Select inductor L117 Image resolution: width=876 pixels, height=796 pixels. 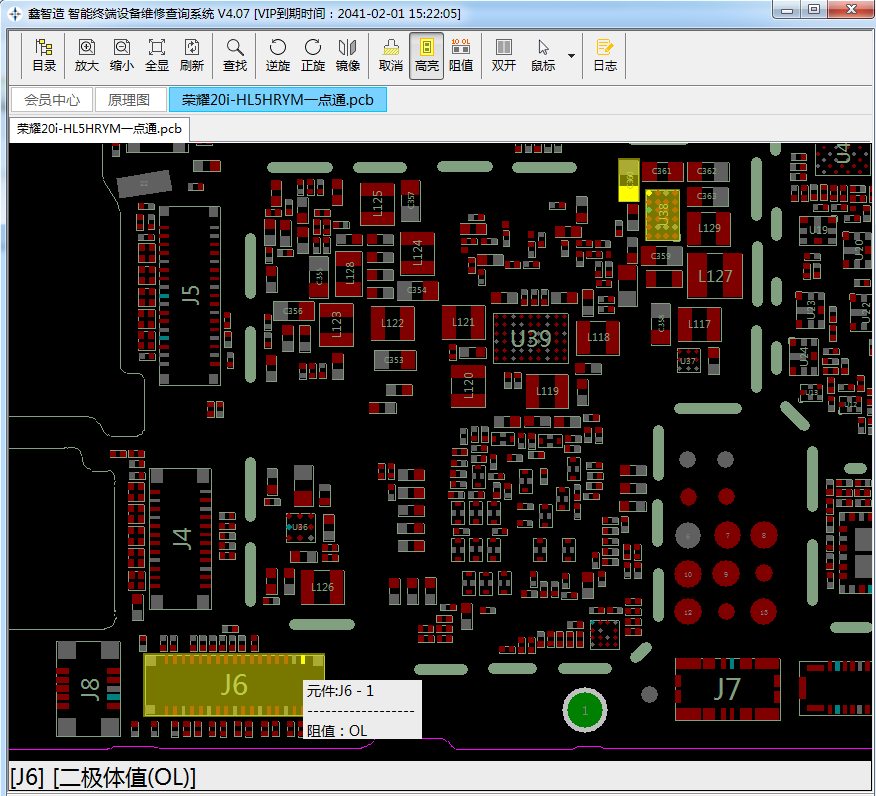tap(699, 324)
